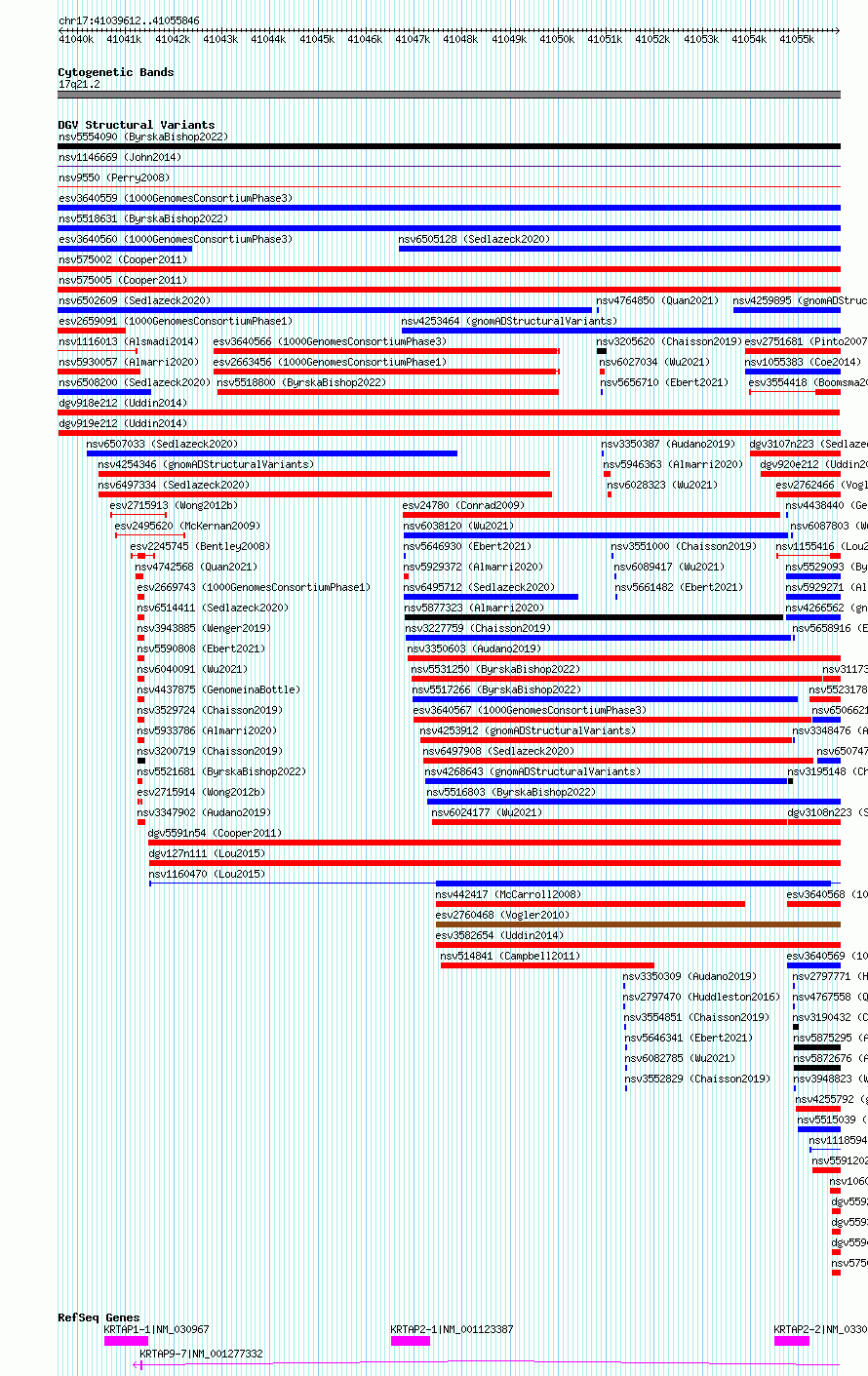This screenshot has height=1376, width=868.
Task: Click the nsv575002 (Cooper2011) label
Action: (123, 259)
